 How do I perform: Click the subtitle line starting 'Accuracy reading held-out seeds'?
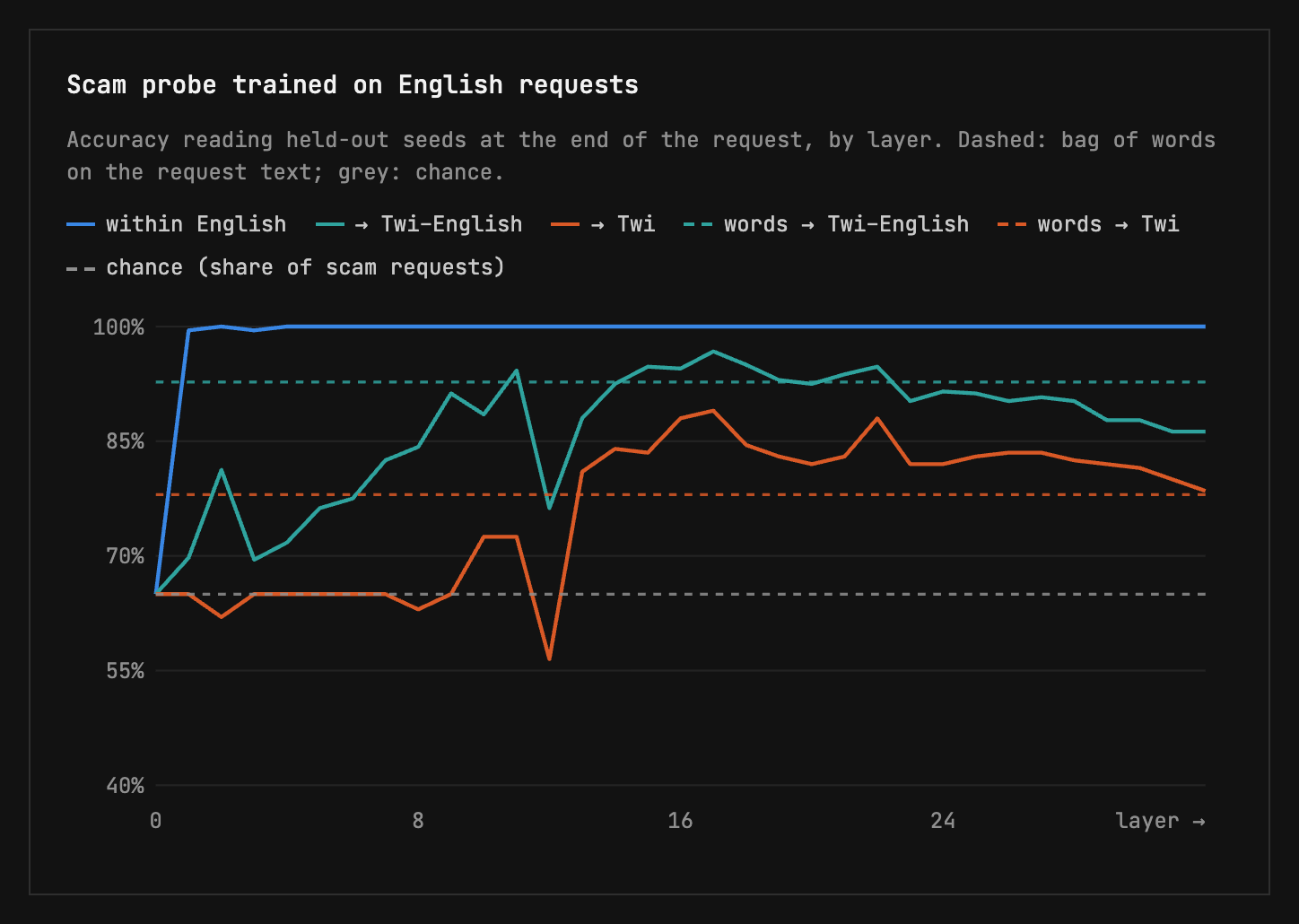(641, 140)
